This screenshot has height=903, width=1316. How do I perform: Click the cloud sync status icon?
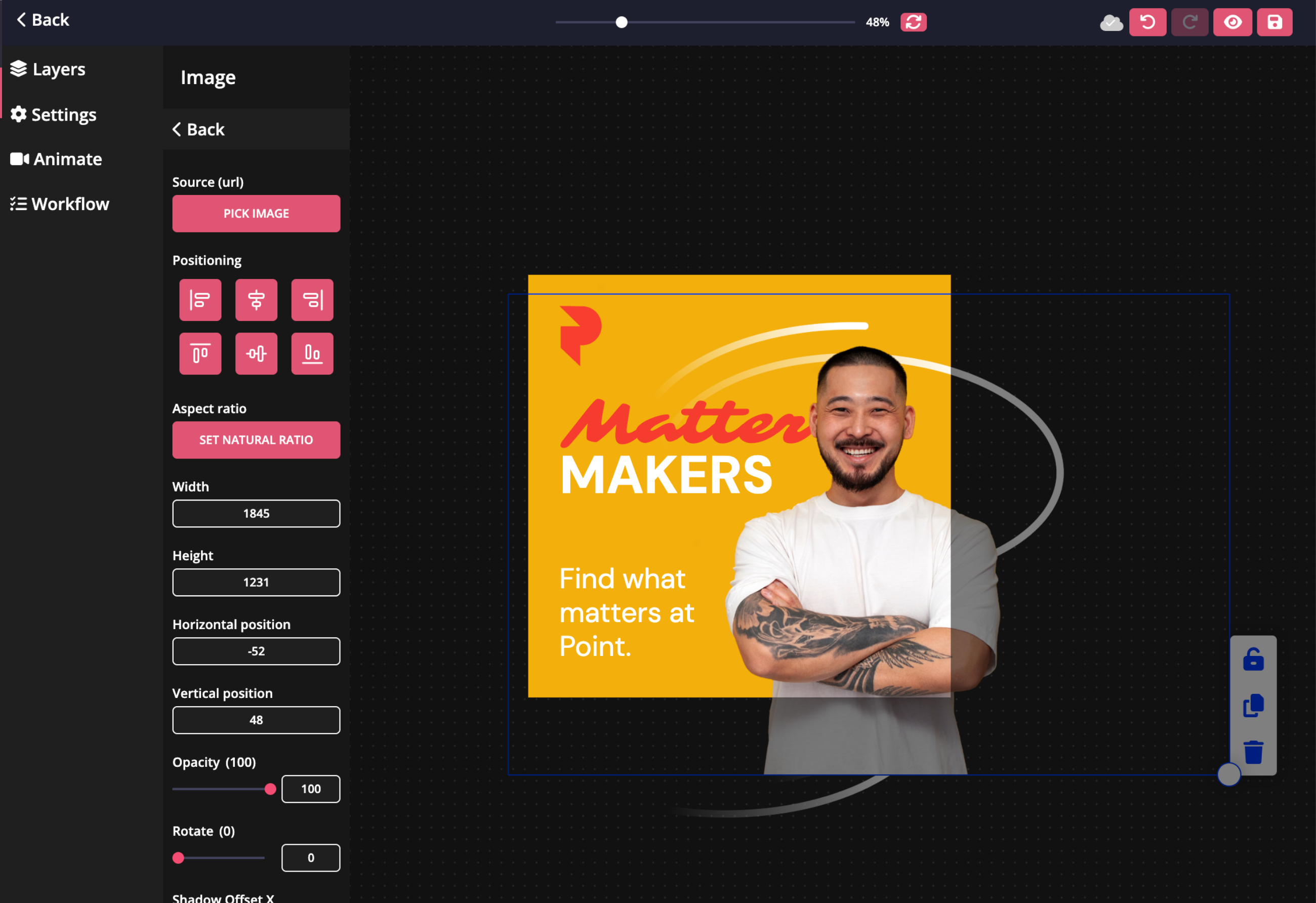[1111, 23]
